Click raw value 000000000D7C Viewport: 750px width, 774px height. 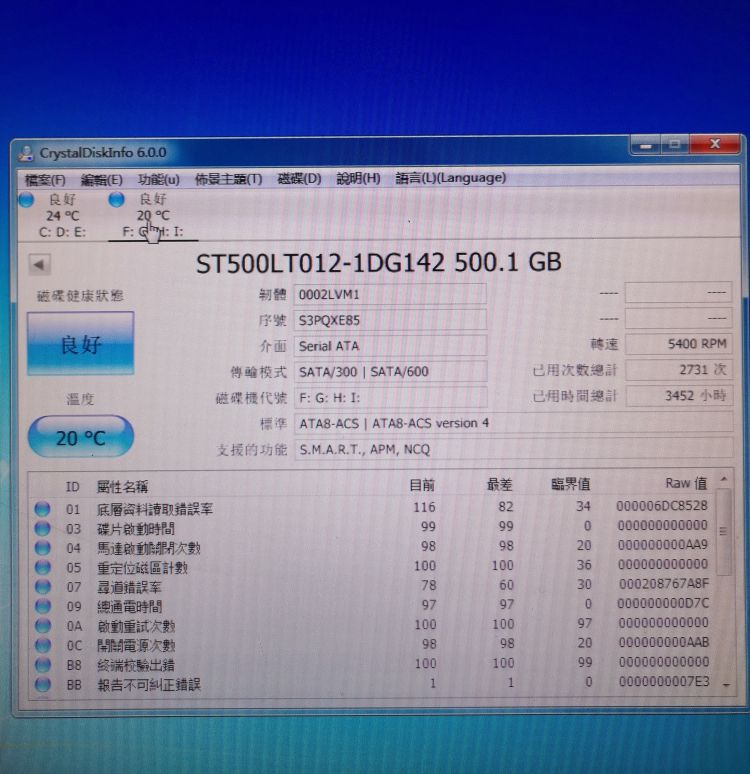point(663,603)
